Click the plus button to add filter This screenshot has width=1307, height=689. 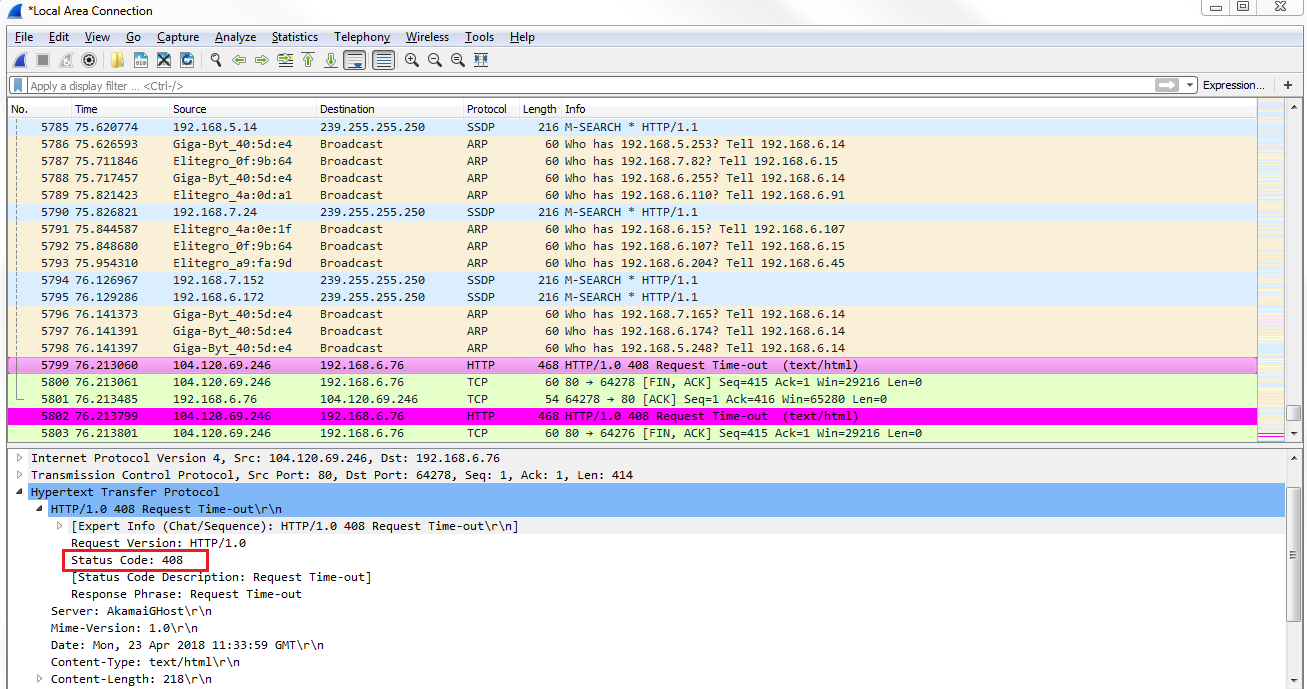[1288, 86]
